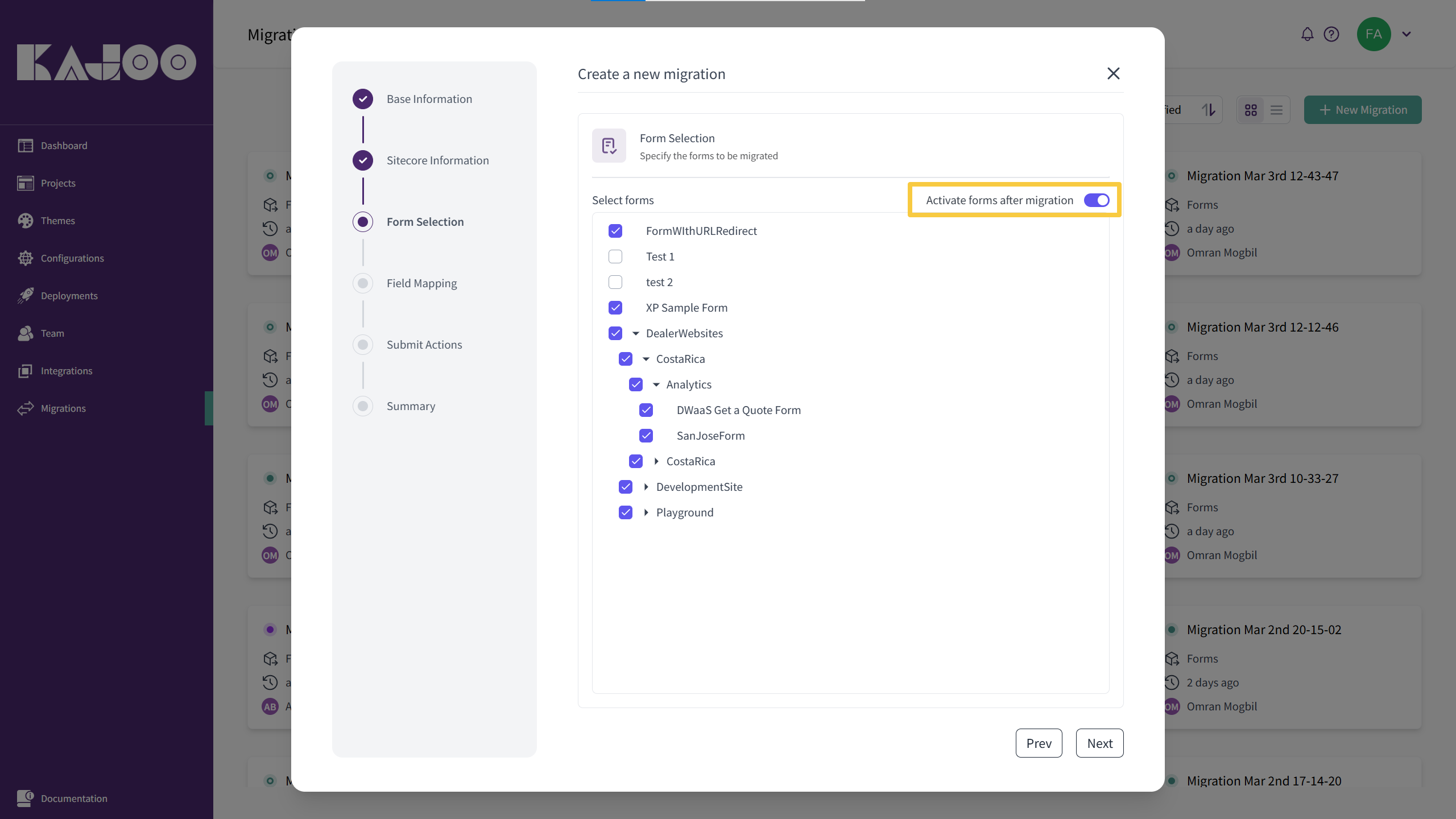The height and width of the screenshot is (819, 1456).
Task: Open Integrations in the sidebar menu
Action: coord(66,371)
